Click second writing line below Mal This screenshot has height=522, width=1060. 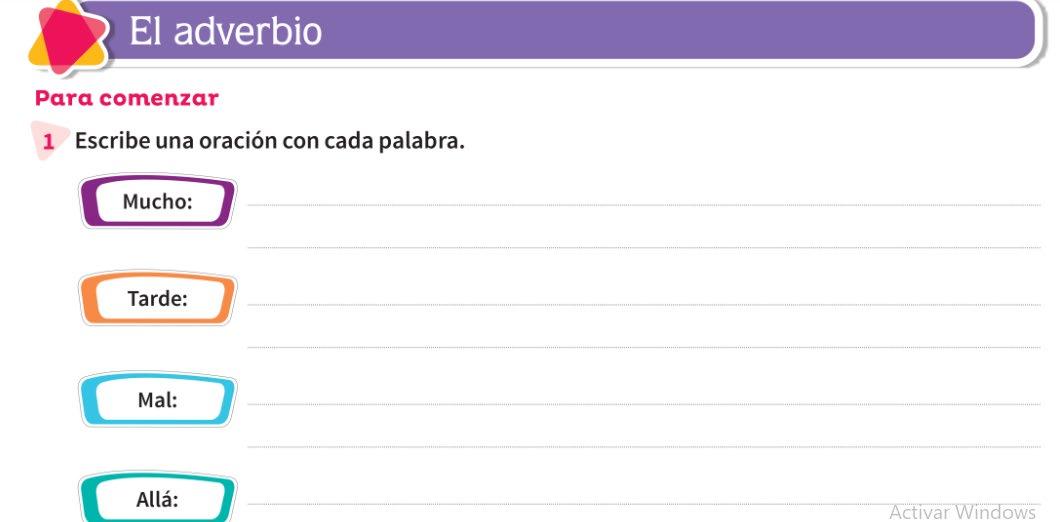[640, 446]
